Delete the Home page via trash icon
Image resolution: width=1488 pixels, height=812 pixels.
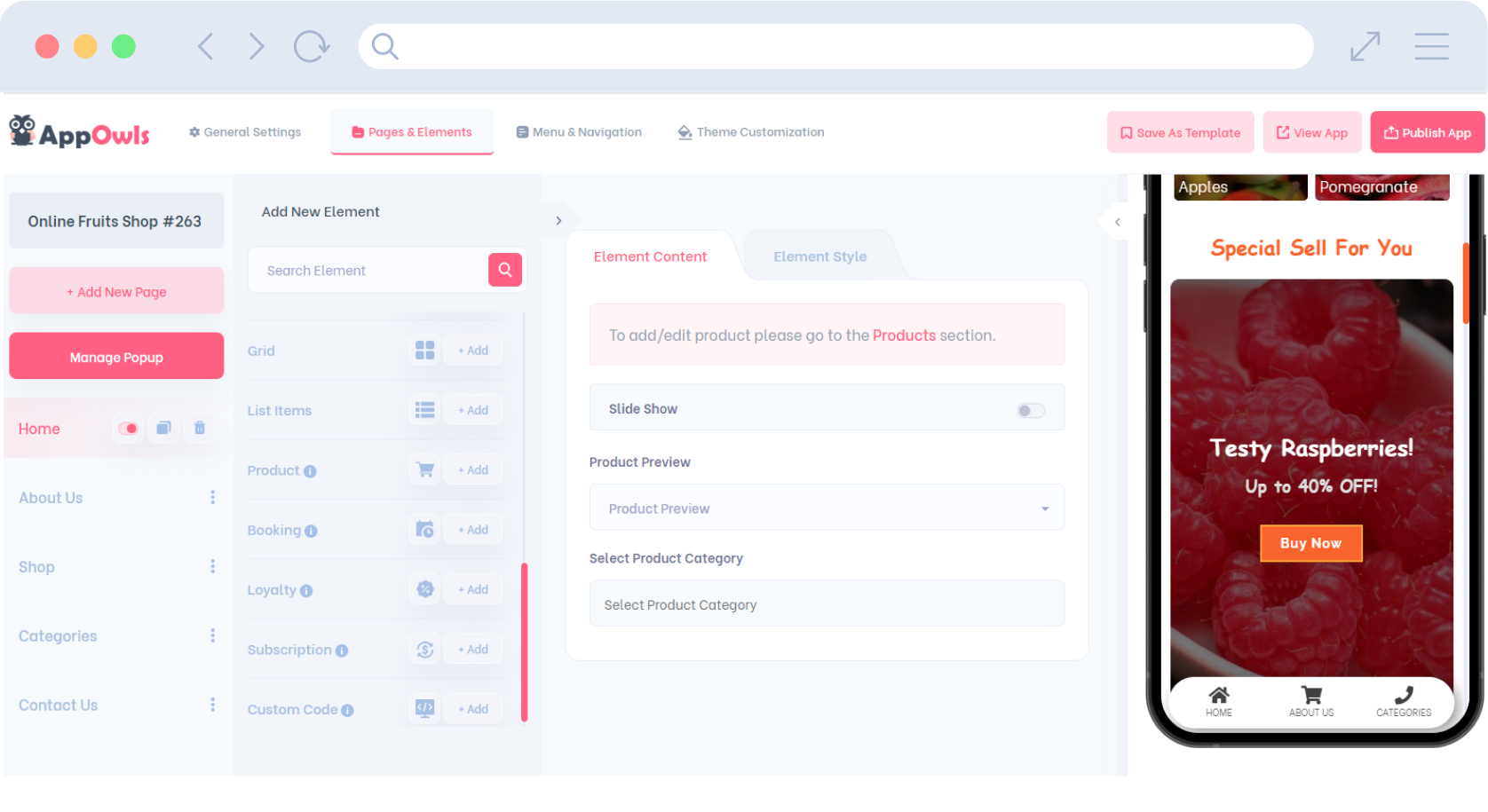coord(200,429)
